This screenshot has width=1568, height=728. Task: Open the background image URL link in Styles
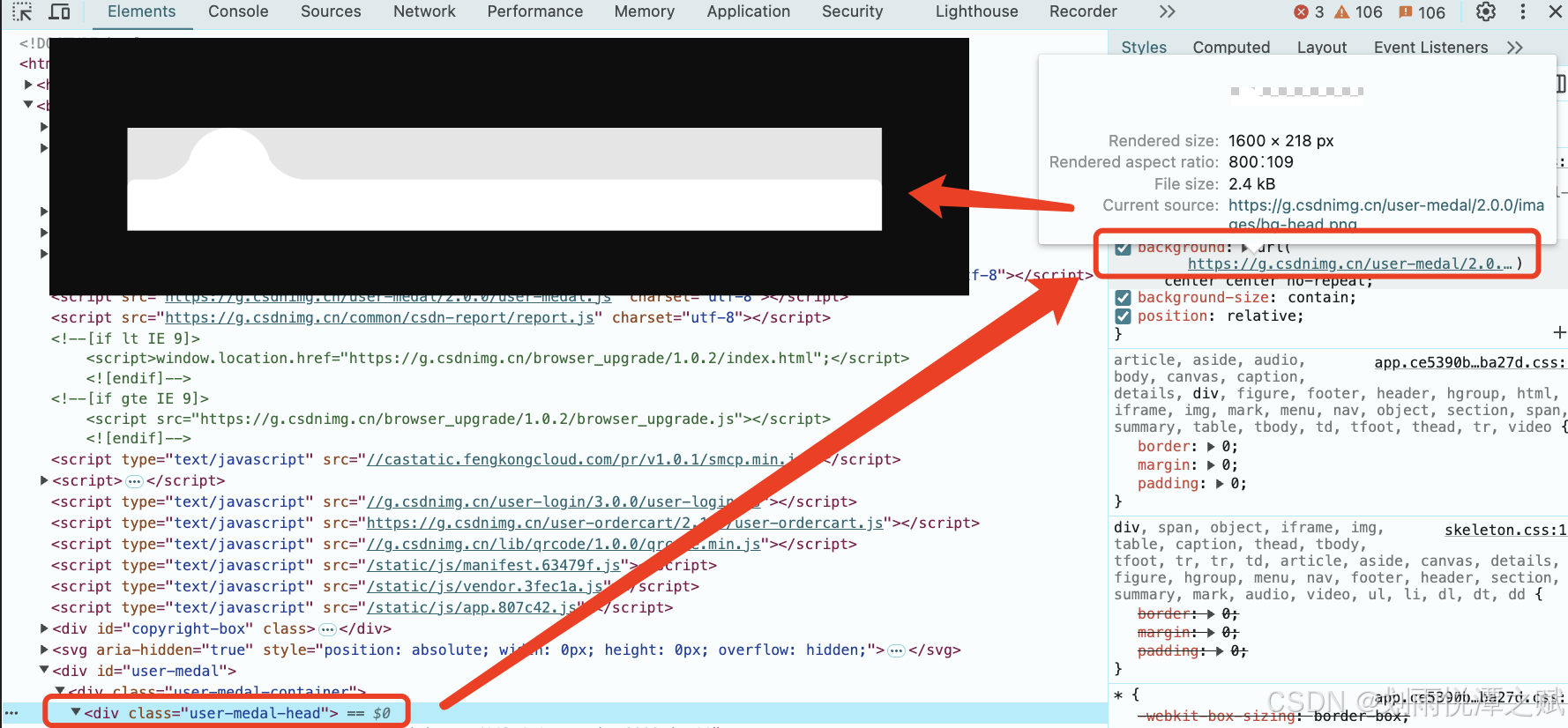coord(1349,264)
